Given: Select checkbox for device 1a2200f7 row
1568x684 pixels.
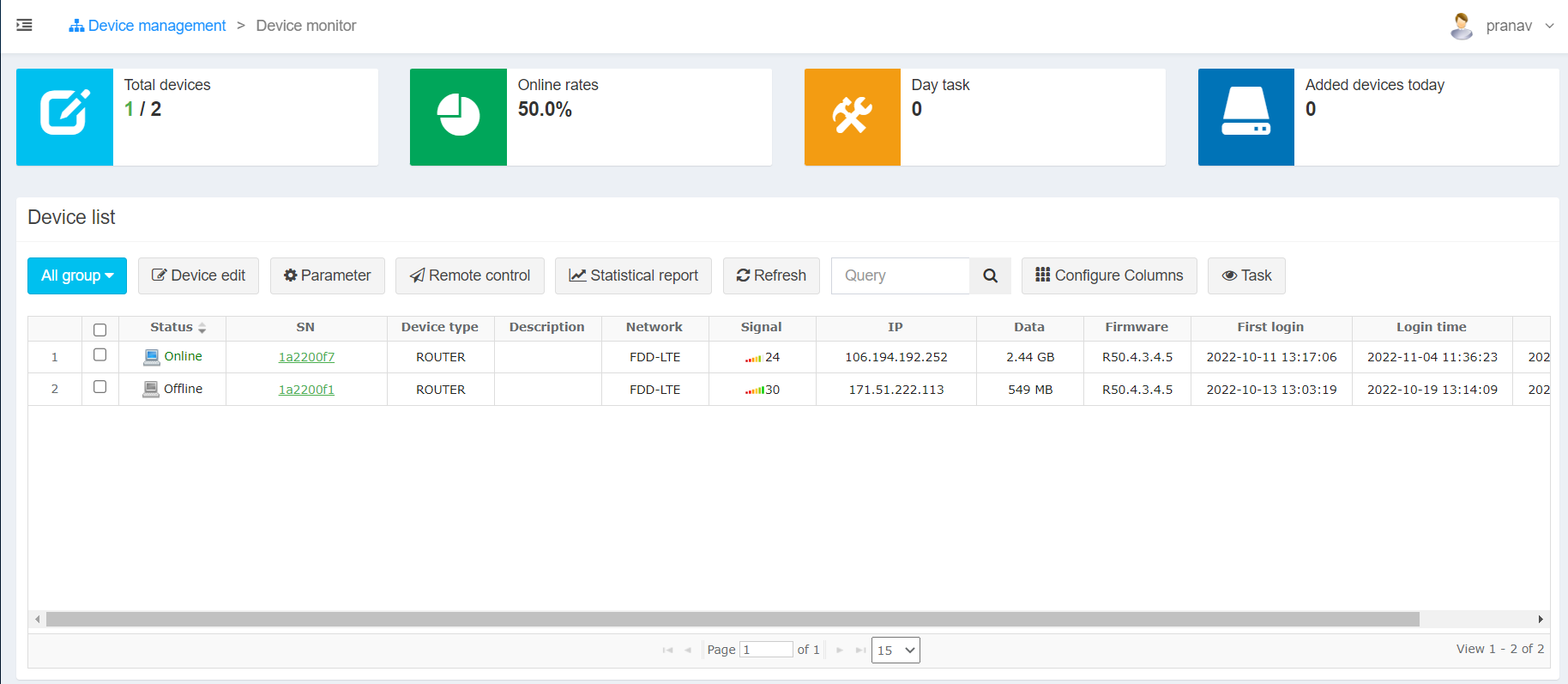Looking at the screenshot, I should pyautogui.click(x=100, y=355).
